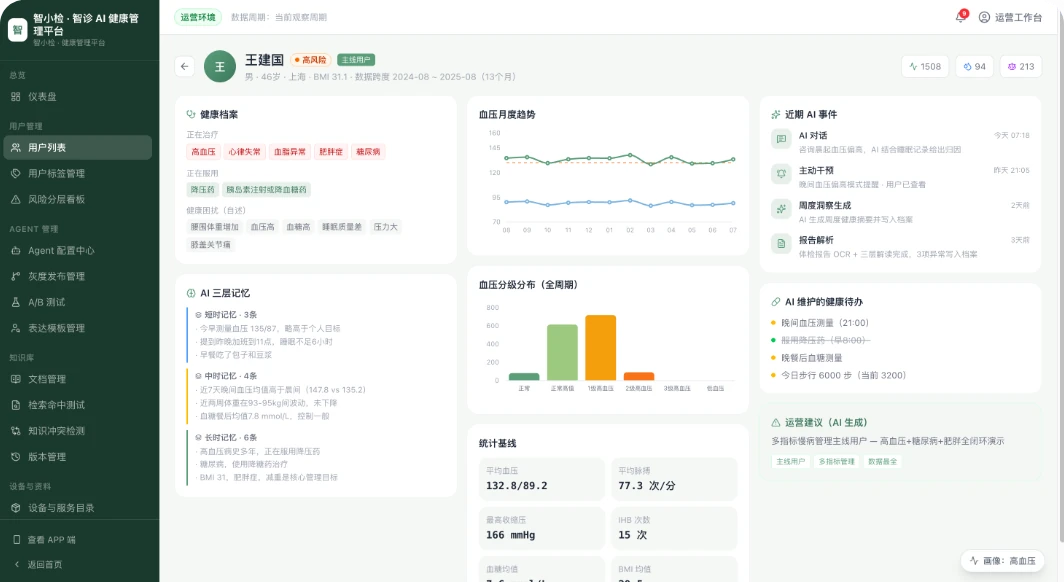
Task: Click the light green 正常高值 bar
Action: [x=563, y=353]
